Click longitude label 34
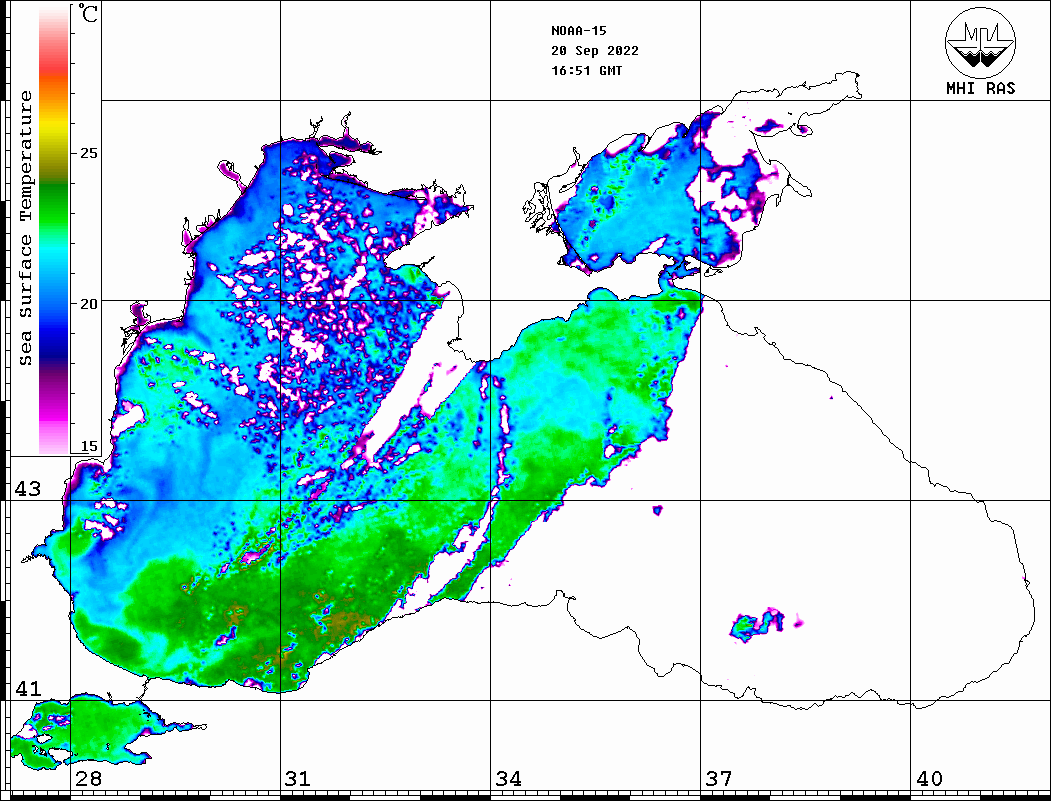The height and width of the screenshot is (801, 1051). pos(509,779)
